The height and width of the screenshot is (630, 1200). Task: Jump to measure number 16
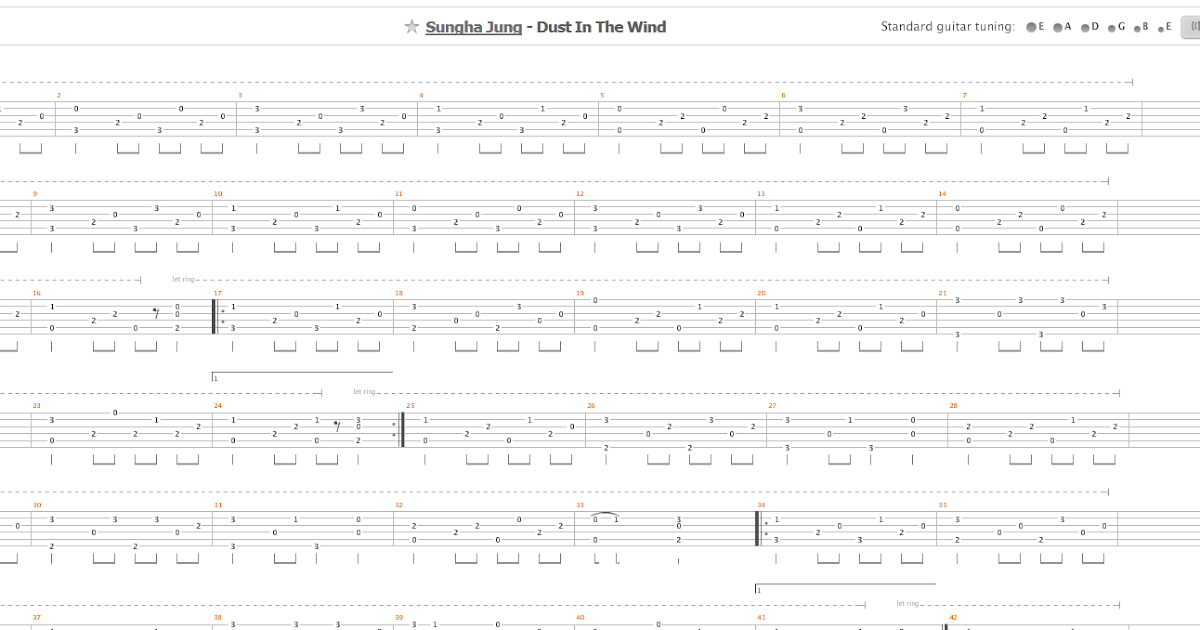36,293
